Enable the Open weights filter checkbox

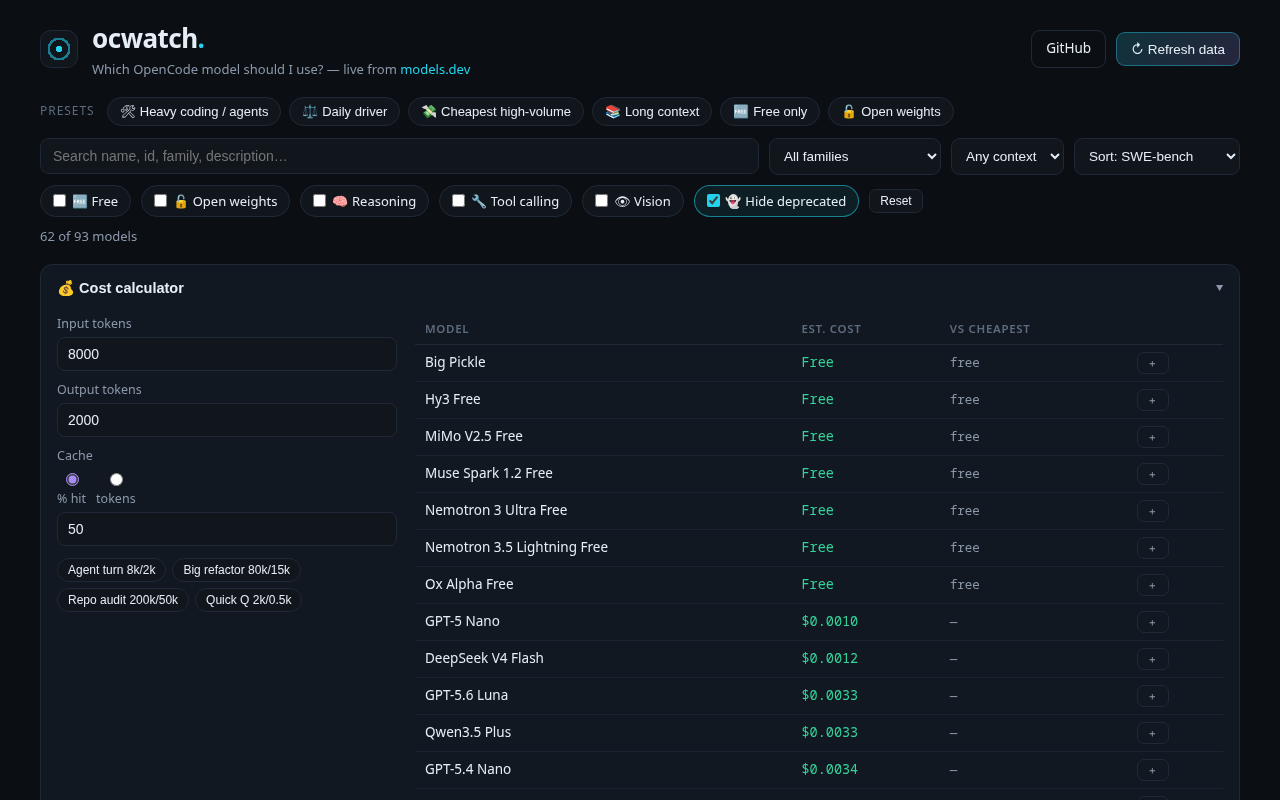[160, 201]
